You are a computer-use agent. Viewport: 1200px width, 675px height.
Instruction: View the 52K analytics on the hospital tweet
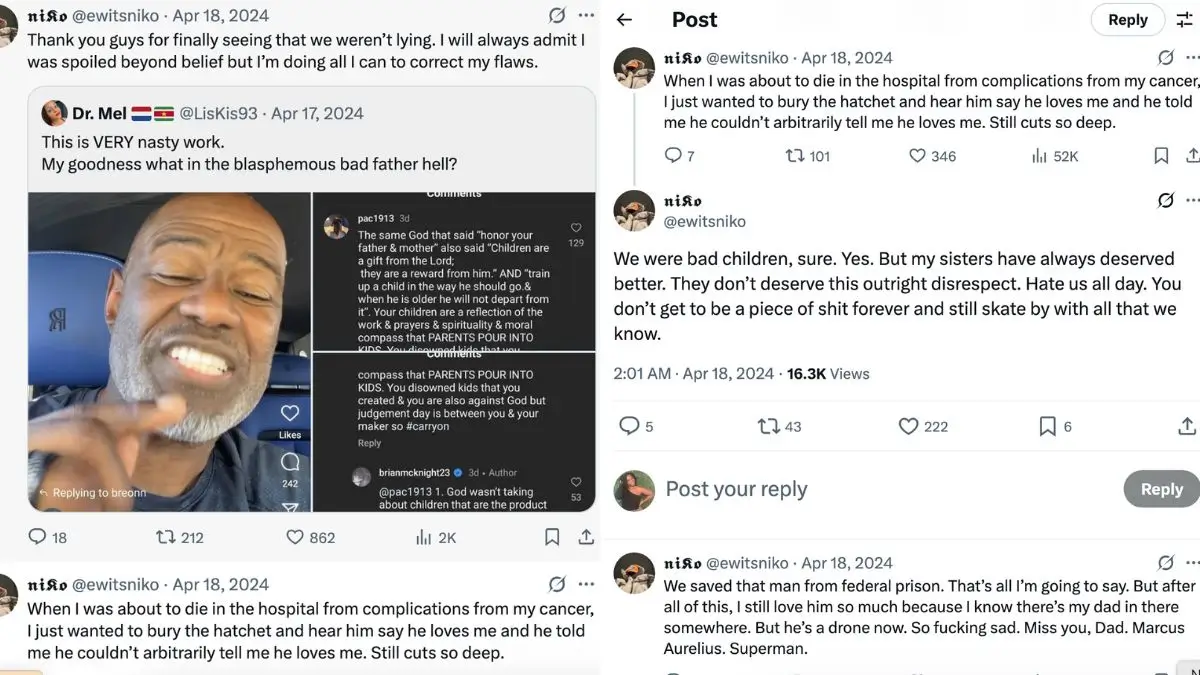1040,155
